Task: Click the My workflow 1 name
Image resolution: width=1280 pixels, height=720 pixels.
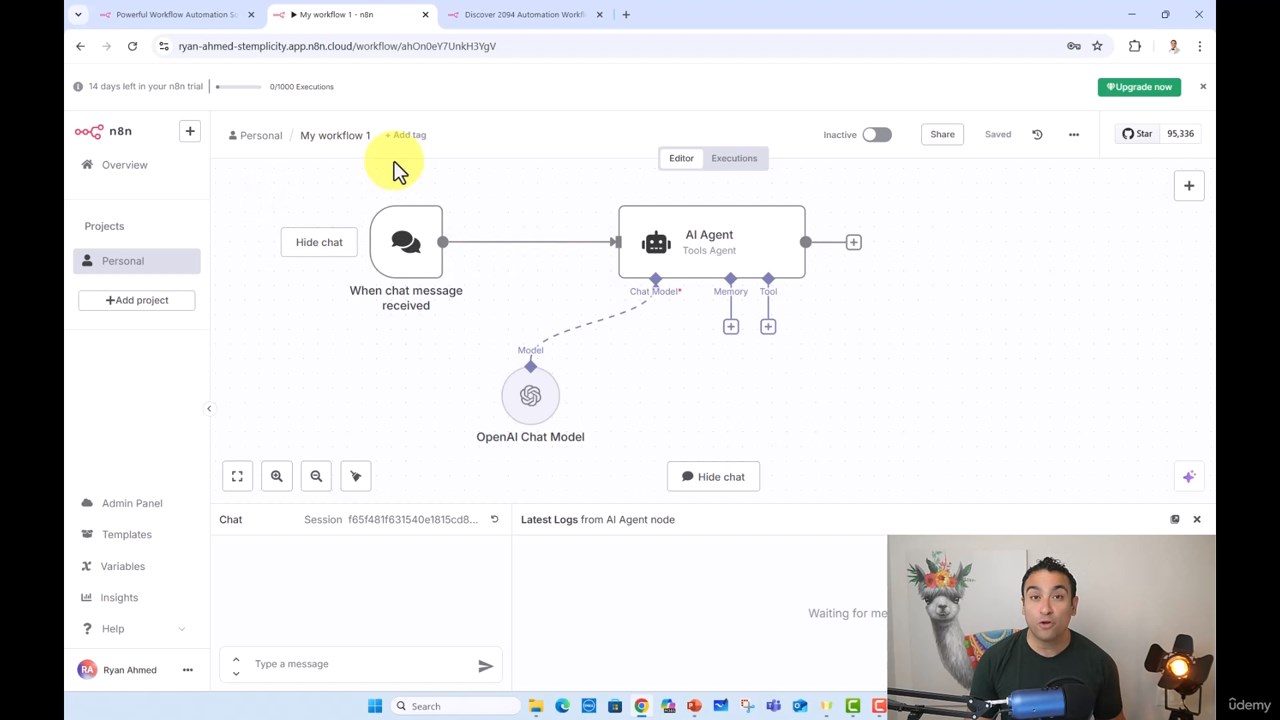Action: [x=335, y=135]
